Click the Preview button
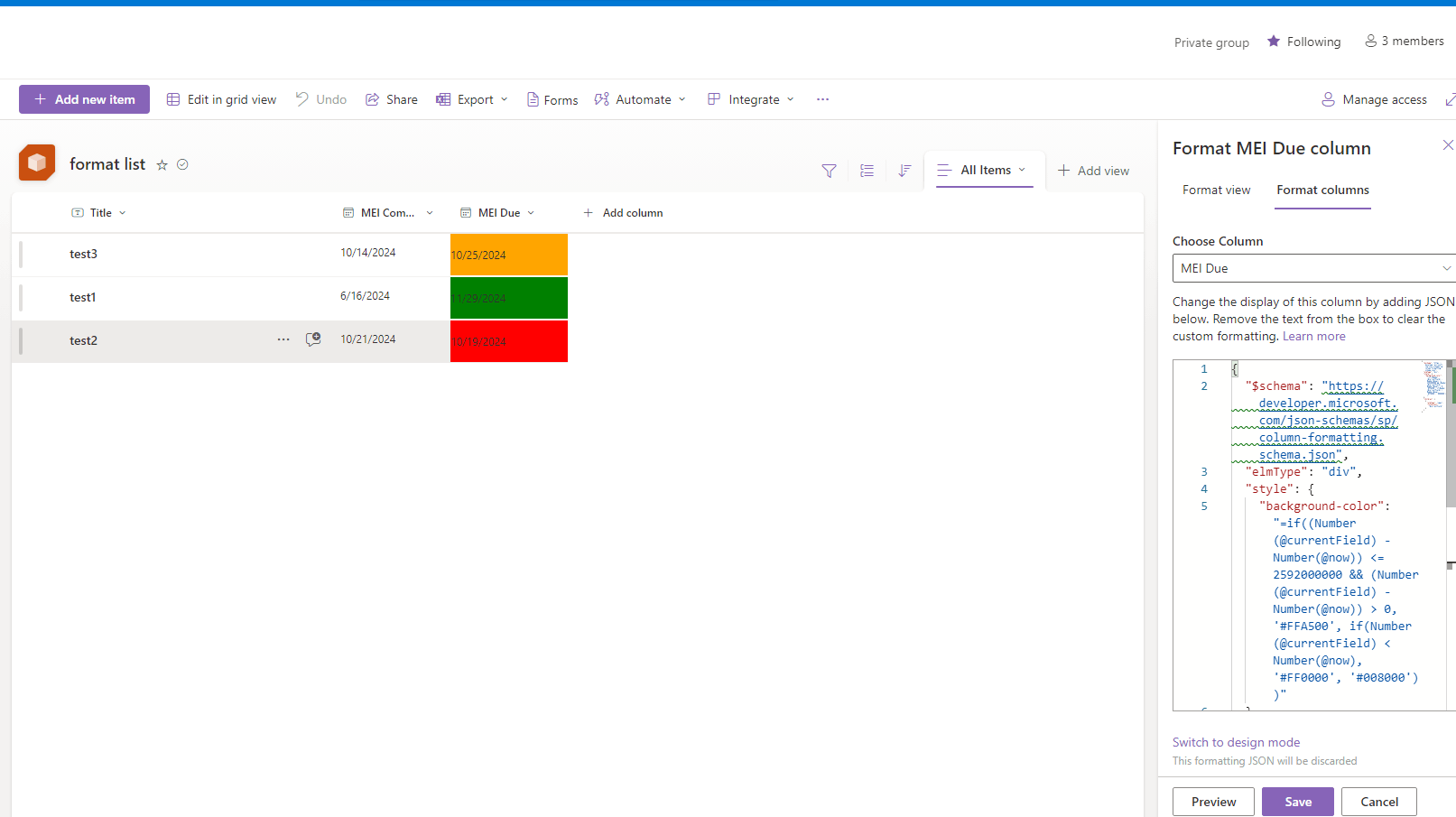 [1213, 802]
